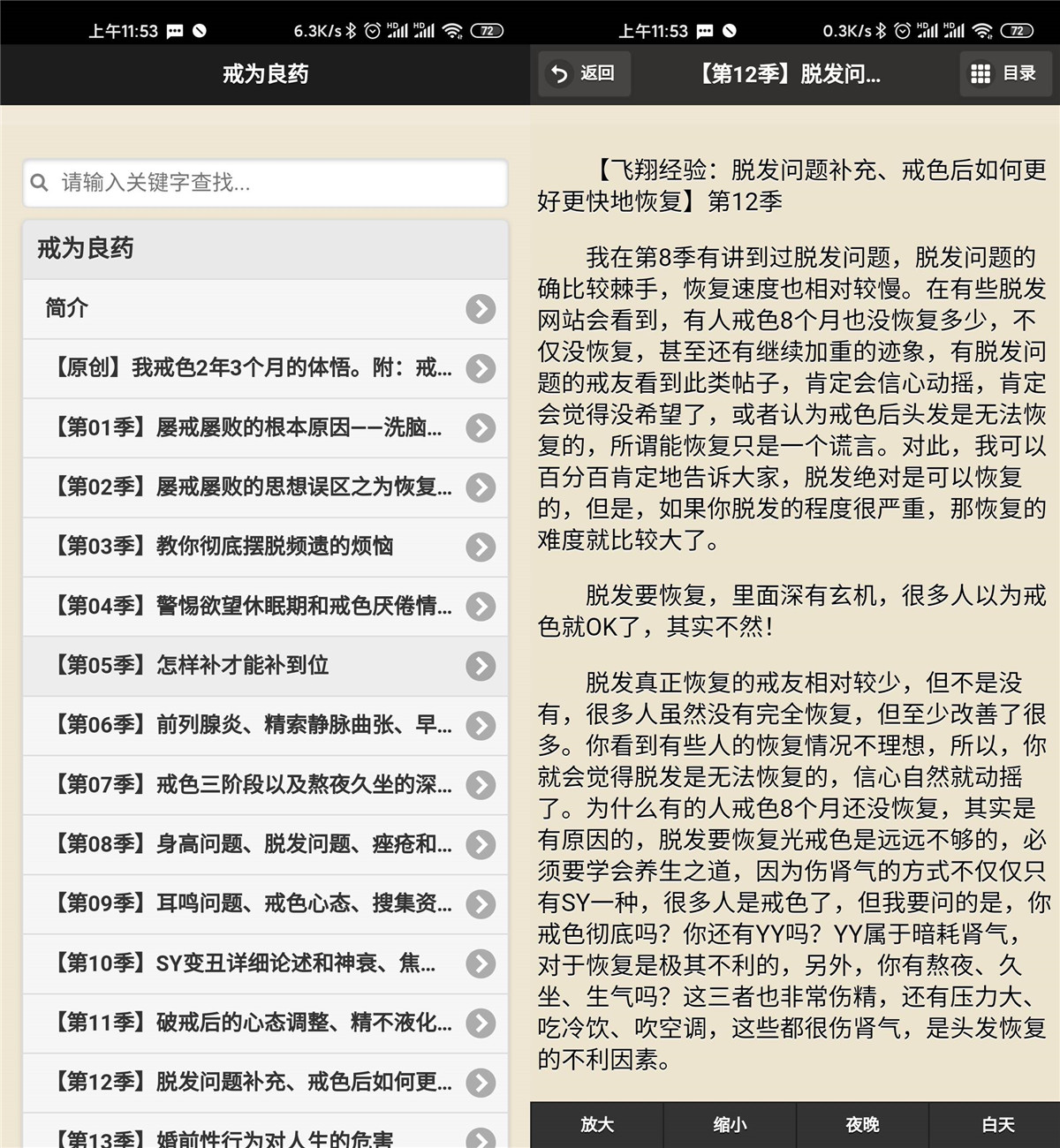
Task: Open 【第11季】破戒后的心态调整 chapter
Action: (x=252, y=1023)
